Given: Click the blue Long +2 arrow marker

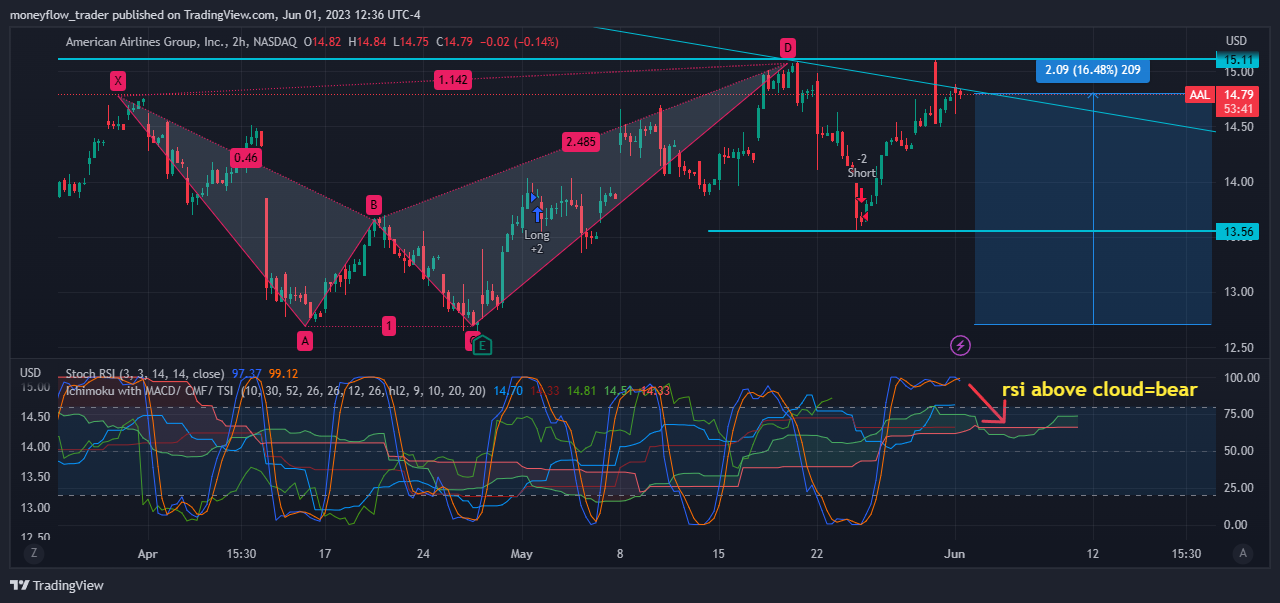Looking at the screenshot, I should (538, 213).
